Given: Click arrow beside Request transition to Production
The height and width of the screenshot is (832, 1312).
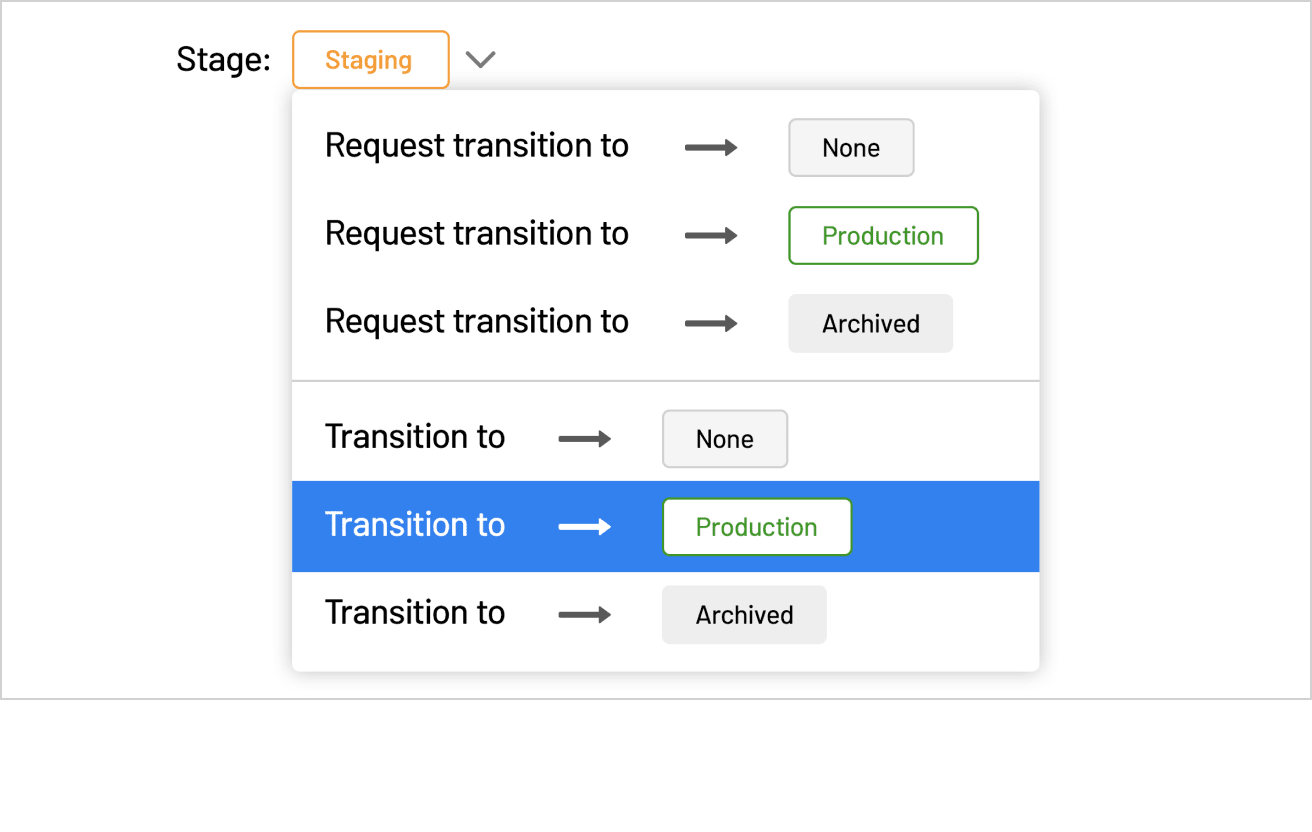Looking at the screenshot, I should pos(711,236).
